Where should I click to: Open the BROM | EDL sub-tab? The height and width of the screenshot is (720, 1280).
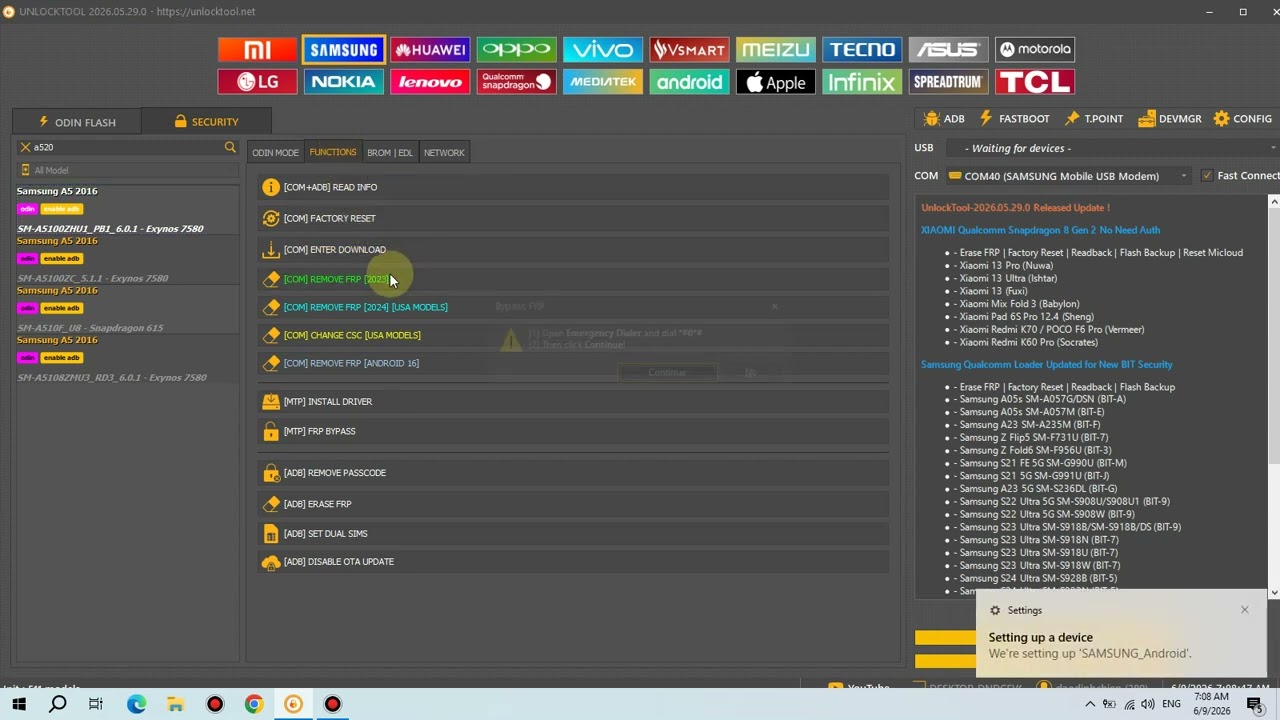click(x=390, y=153)
